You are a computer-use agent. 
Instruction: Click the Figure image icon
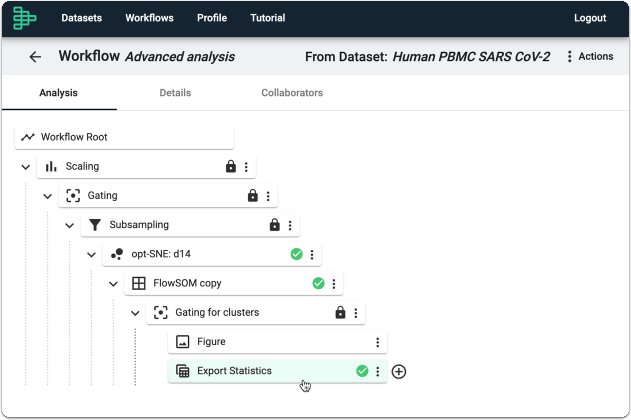click(x=183, y=342)
